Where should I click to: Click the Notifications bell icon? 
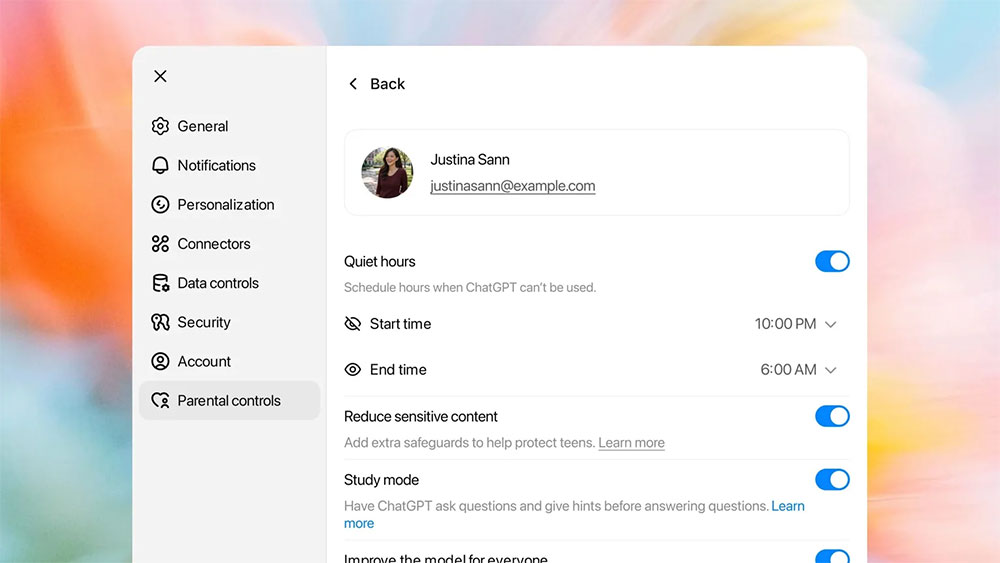[160, 165]
